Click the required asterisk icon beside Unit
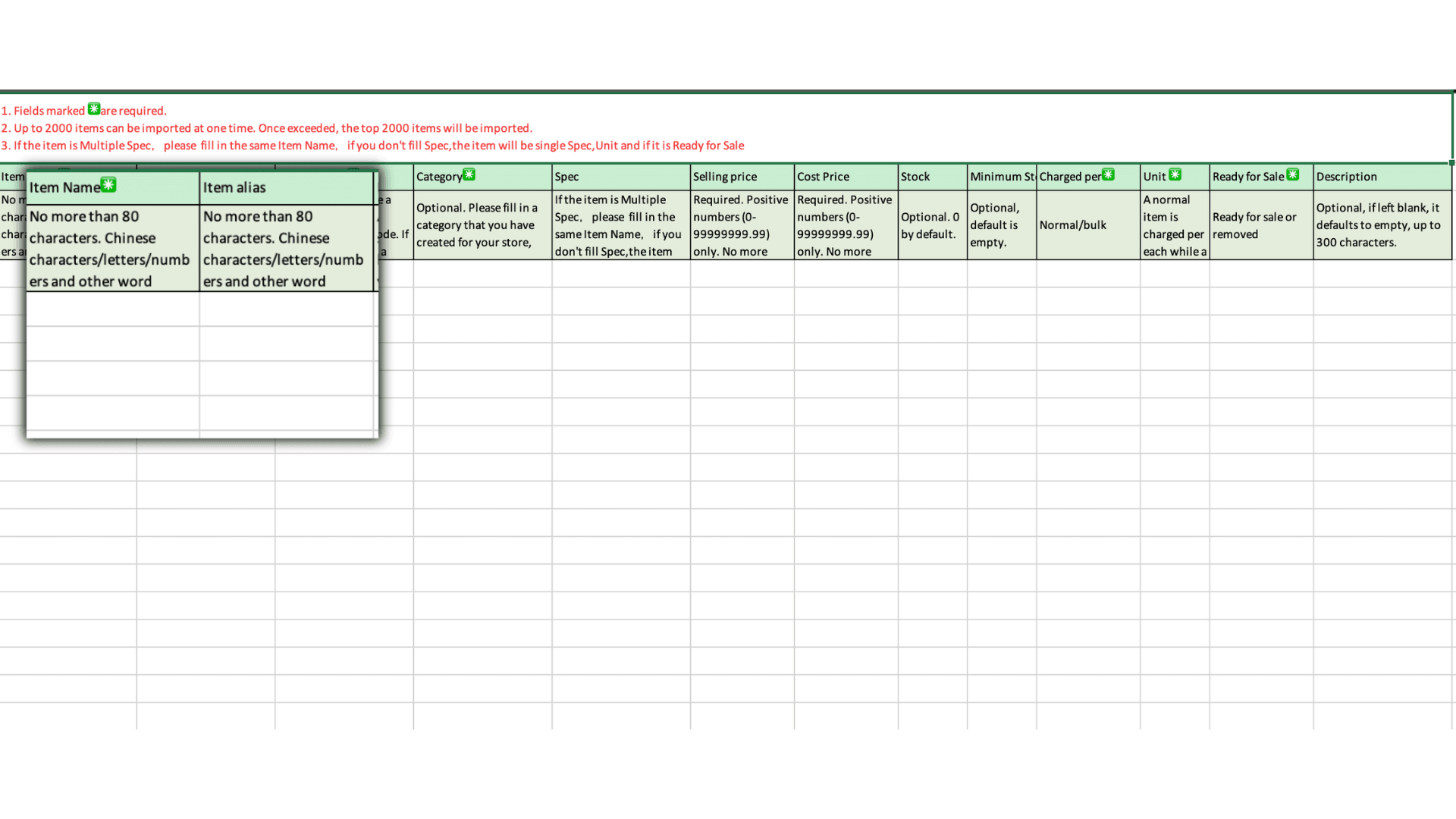 coord(1175,175)
